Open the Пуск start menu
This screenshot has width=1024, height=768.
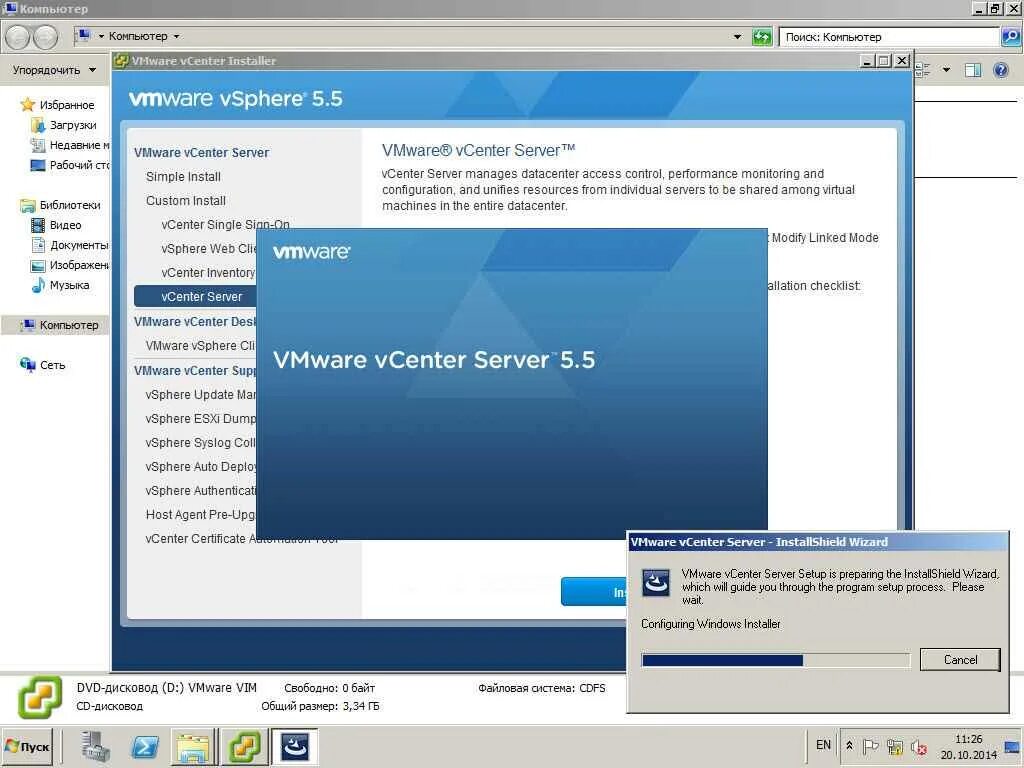[28, 746]
